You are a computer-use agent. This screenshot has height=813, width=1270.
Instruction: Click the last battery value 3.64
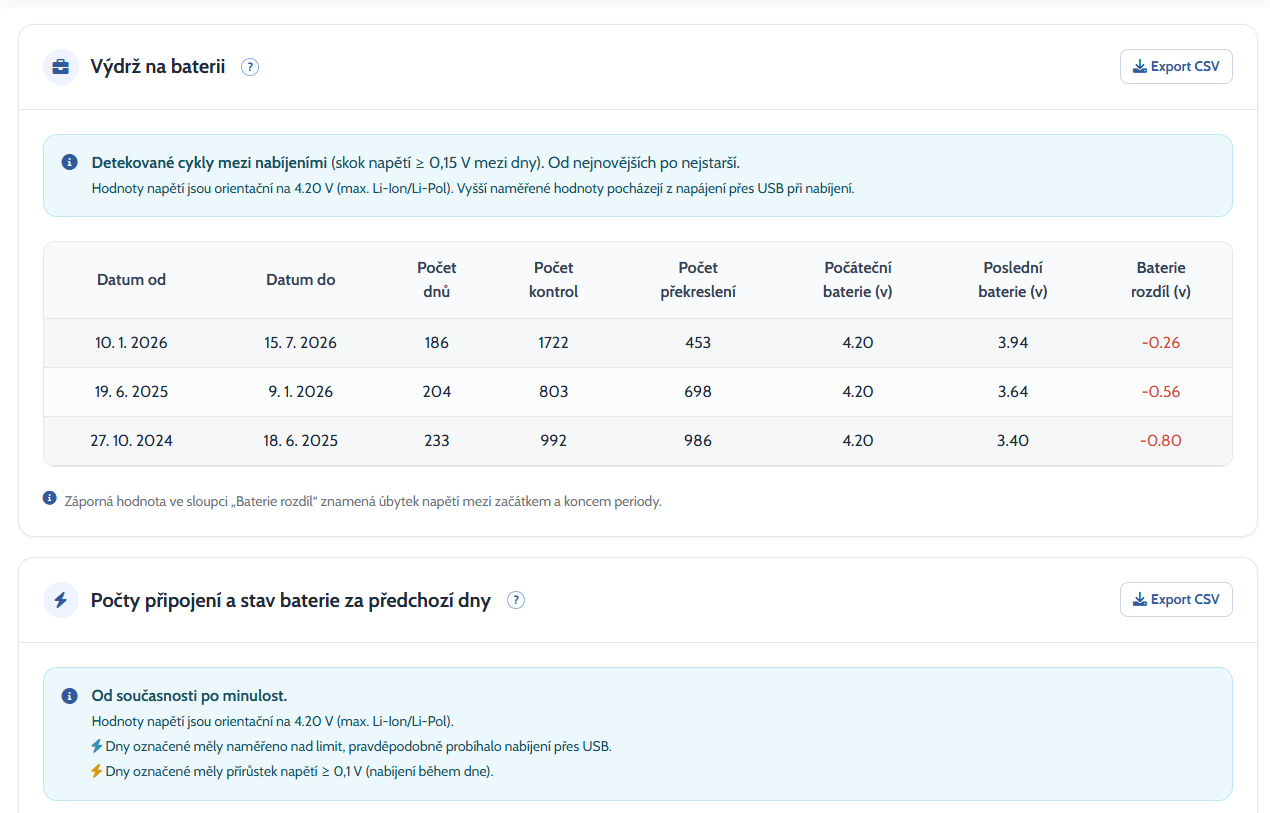[1013, 392]
